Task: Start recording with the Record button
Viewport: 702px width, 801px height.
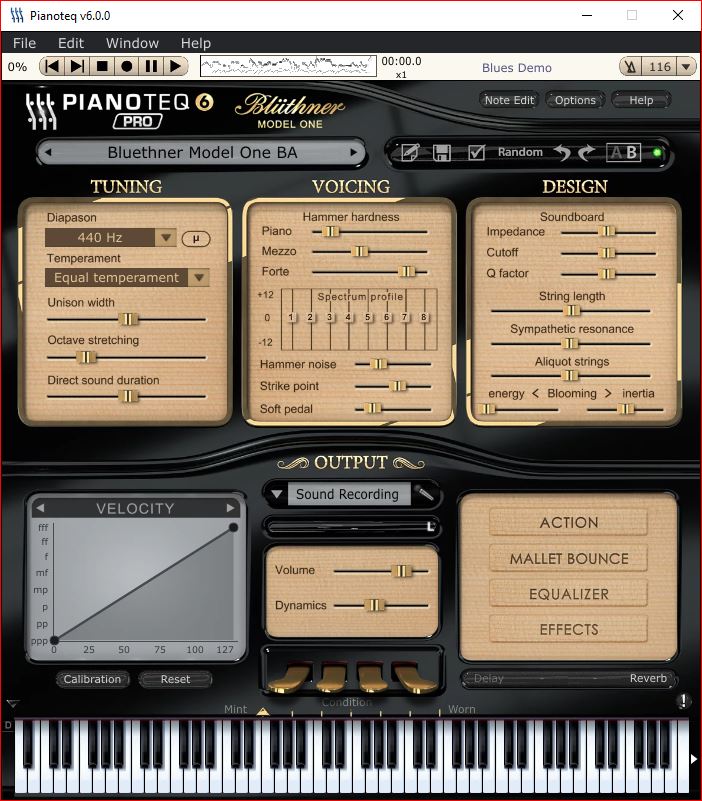Action: (x=127, y=66)
